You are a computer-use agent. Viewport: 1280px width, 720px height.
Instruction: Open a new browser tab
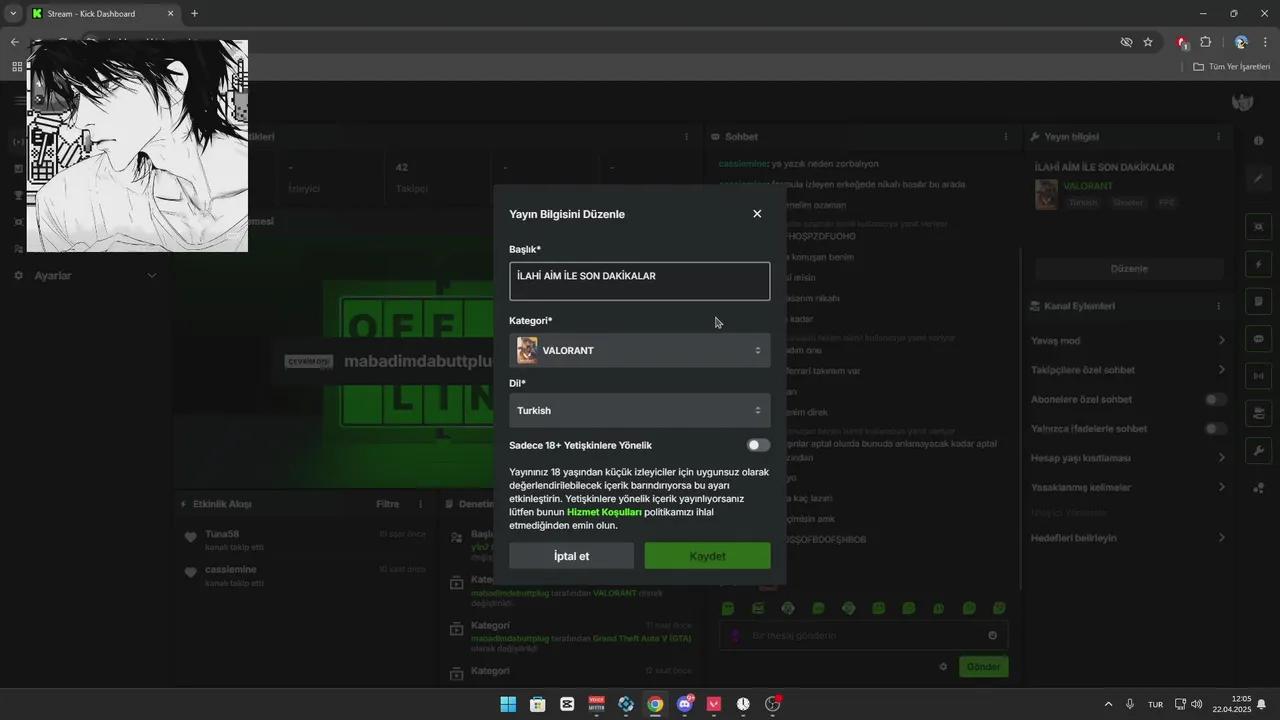pyautogui.click(x=194, y=14)
